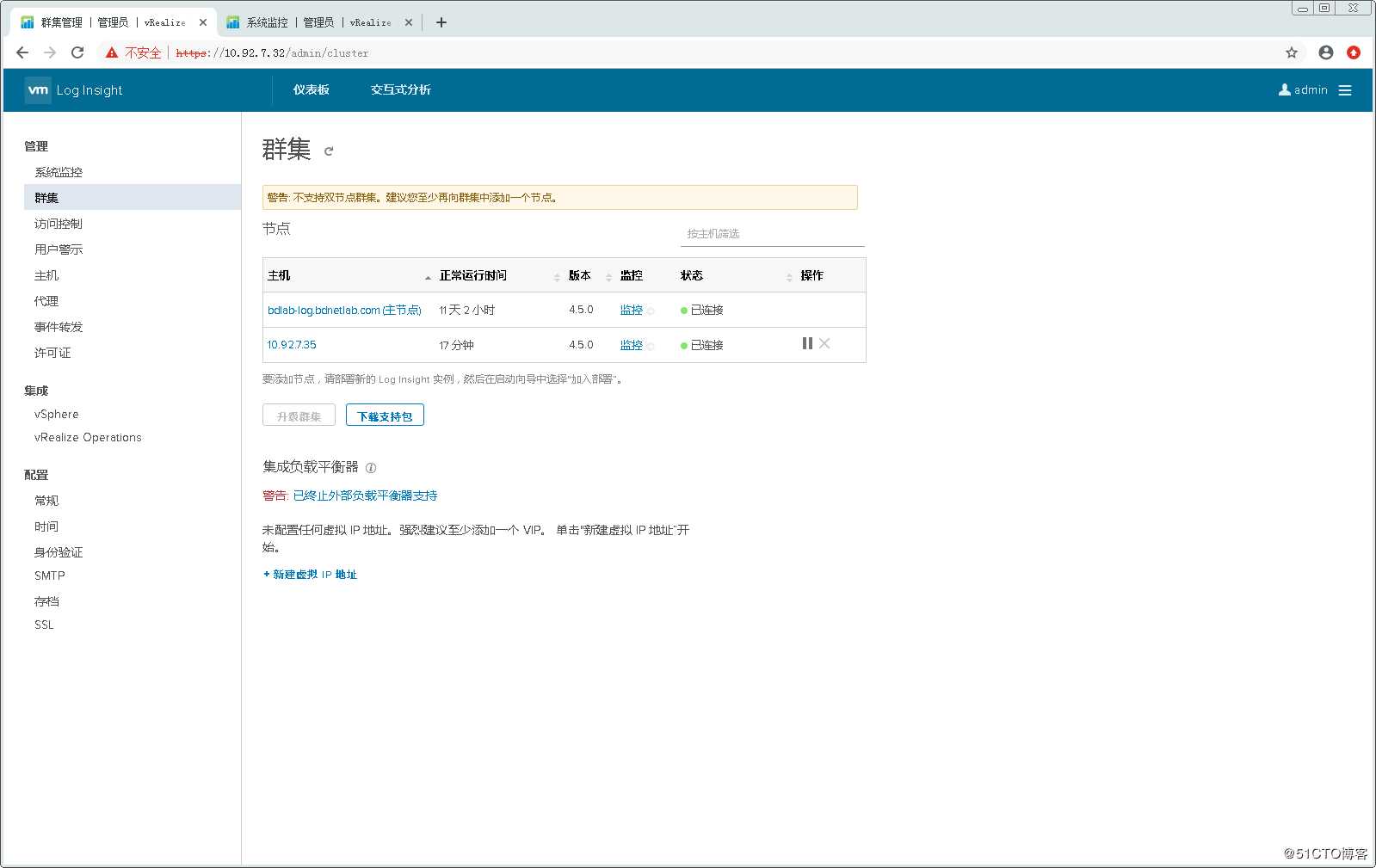Refresh the cluster page via refresh icon beside 群集

329,151
